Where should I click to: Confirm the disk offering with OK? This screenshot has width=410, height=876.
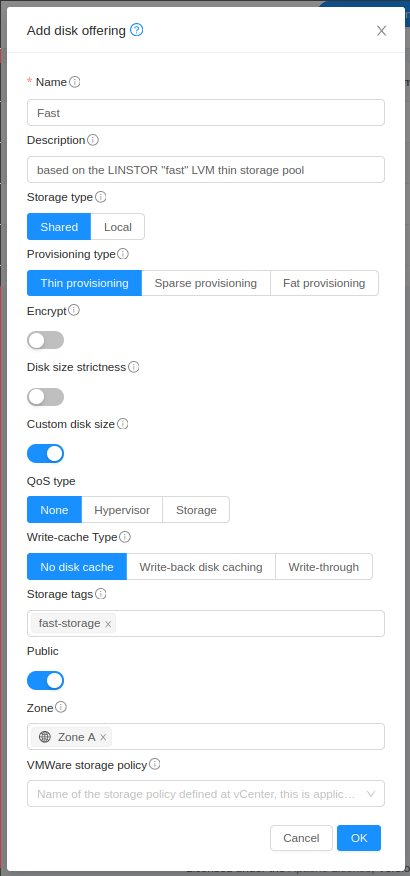(359, 838)
